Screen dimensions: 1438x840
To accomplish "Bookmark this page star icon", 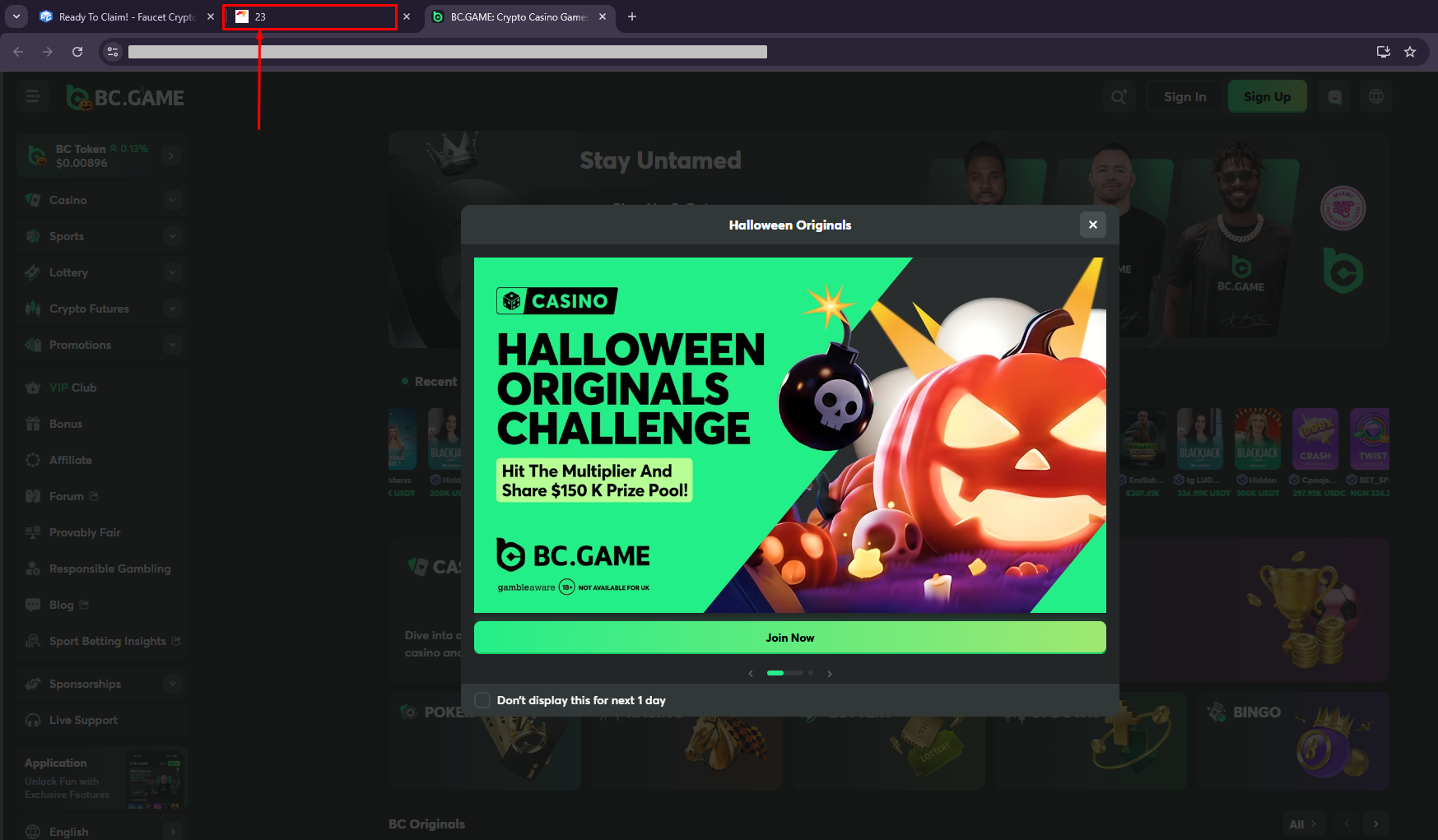I will click(1410, 52).
